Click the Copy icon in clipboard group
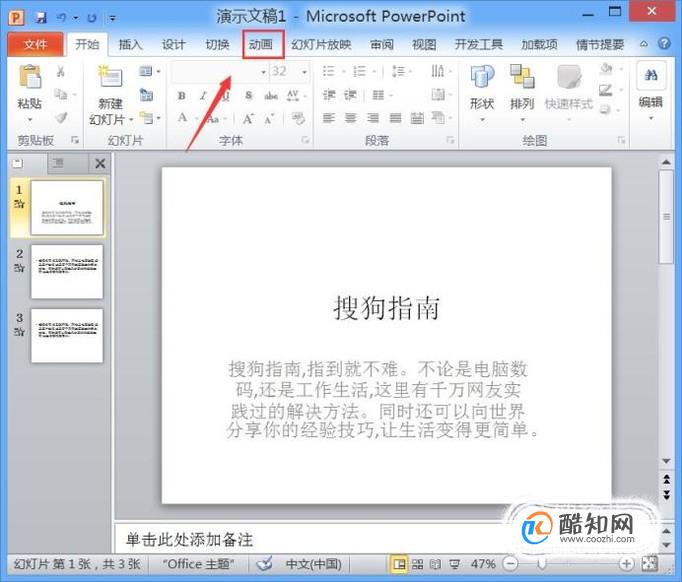The height and width of the screenshot is (582, 682). (60, 94)
